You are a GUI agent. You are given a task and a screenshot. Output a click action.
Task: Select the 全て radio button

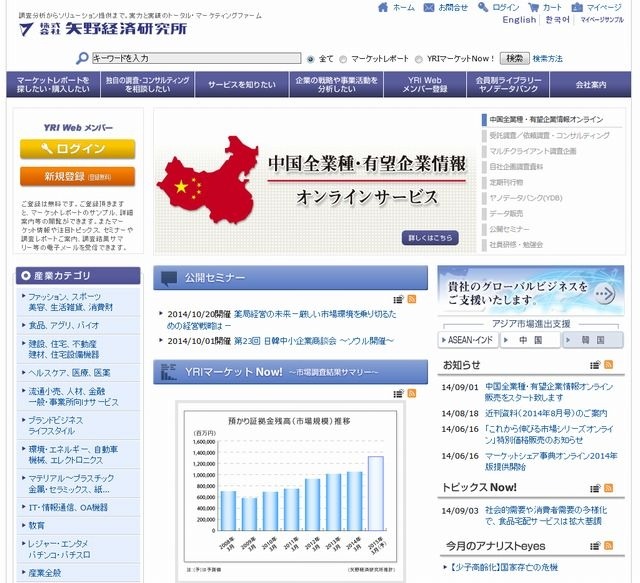(x=311, y=59)
